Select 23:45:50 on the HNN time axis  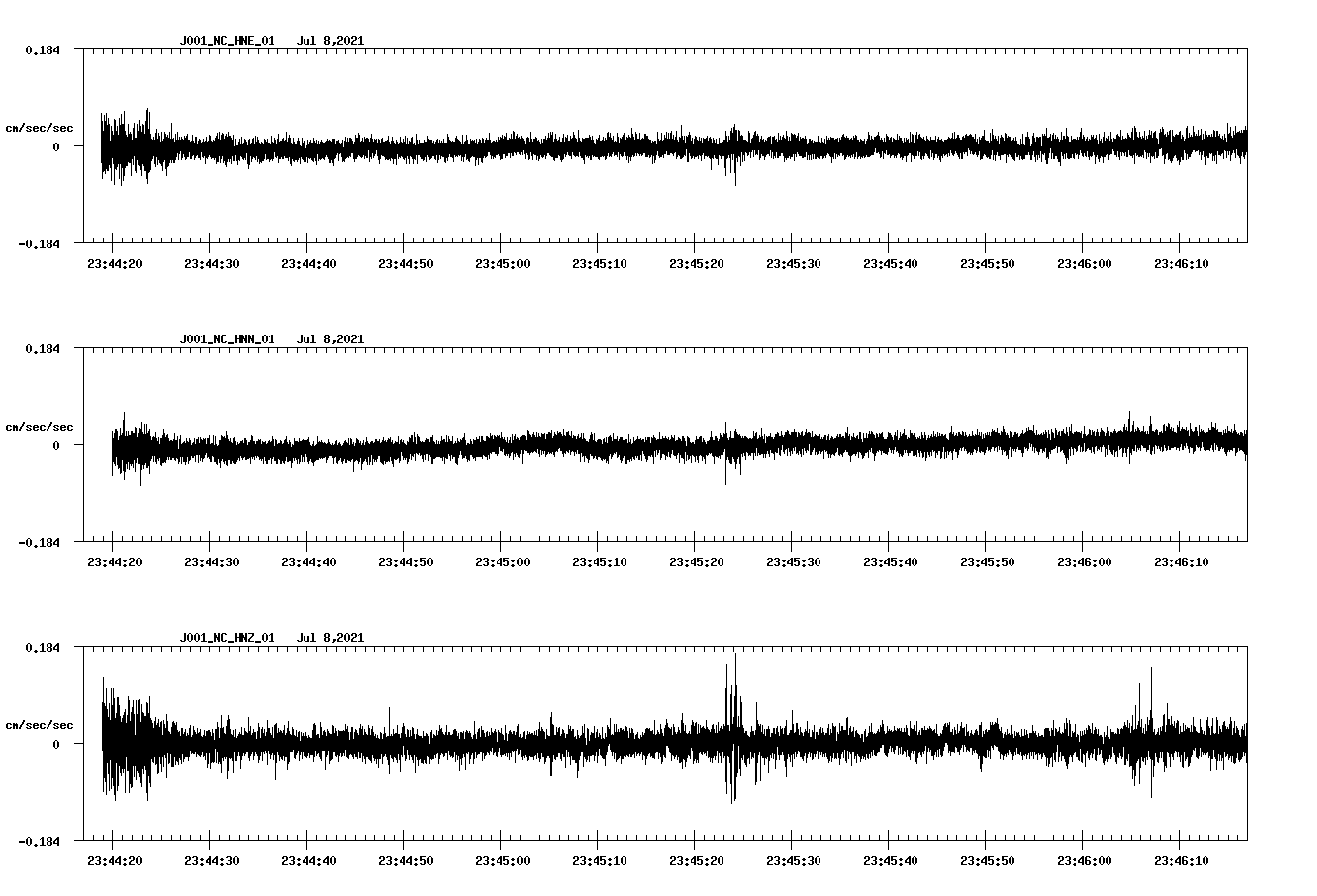coord(987,561)
